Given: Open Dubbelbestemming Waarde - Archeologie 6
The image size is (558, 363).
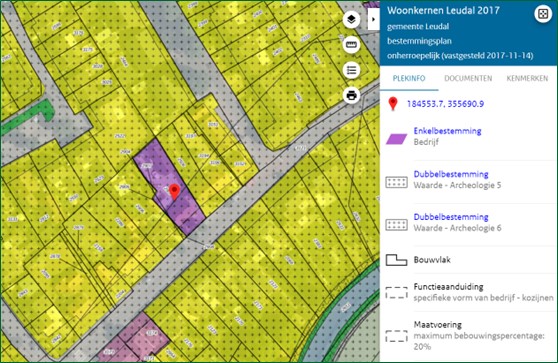Looking at the screenshot, I should pos(457,222).
